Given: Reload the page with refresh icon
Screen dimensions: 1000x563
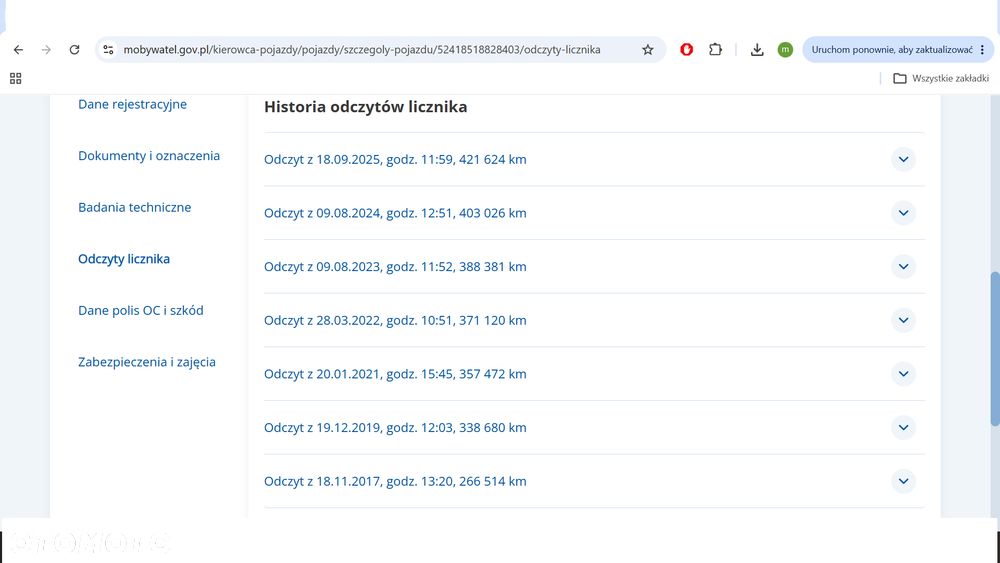Looking at the screenshot, I should tap(75, 50).
